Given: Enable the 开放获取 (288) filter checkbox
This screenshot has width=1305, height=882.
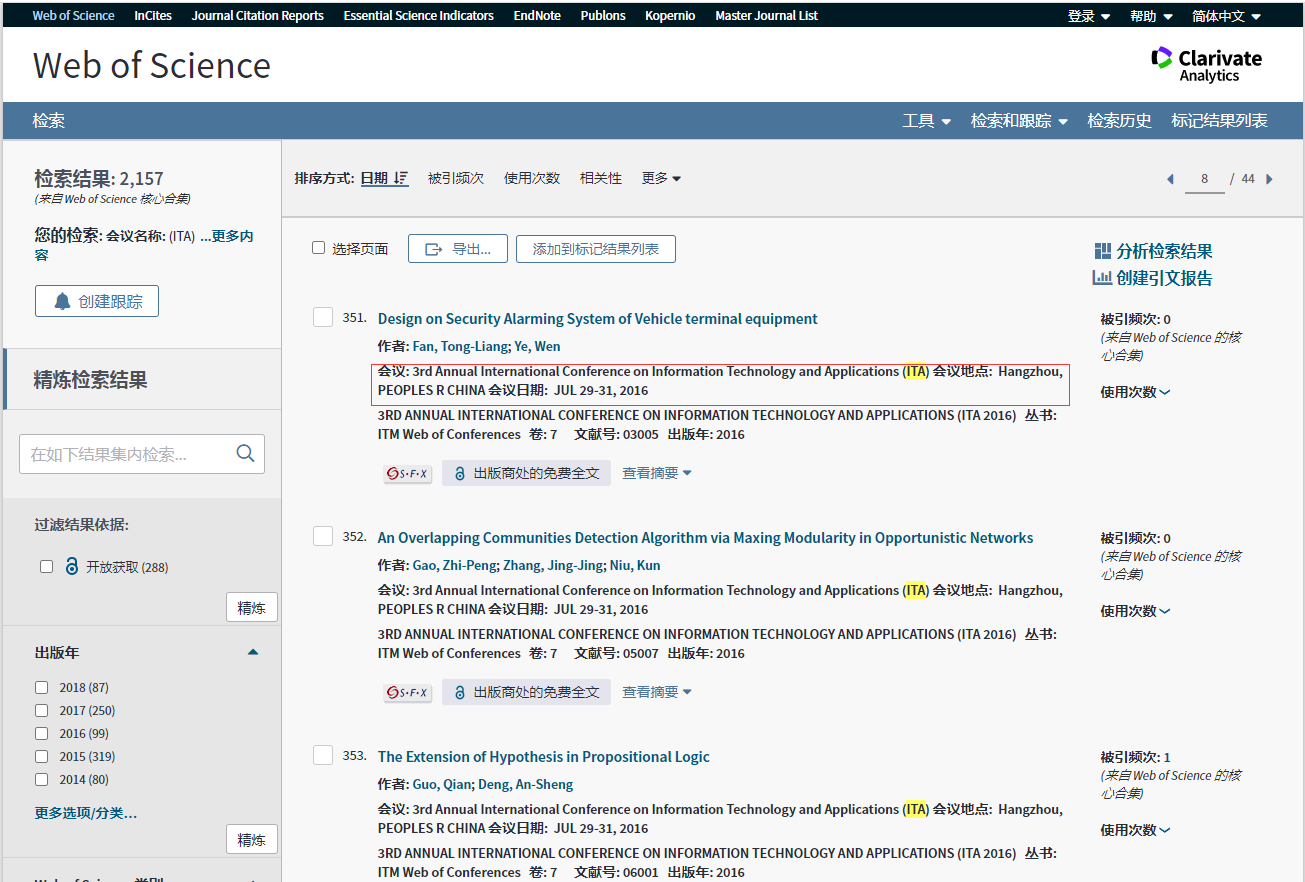Looking at the screenshot, I should click(x=46, y=567).
